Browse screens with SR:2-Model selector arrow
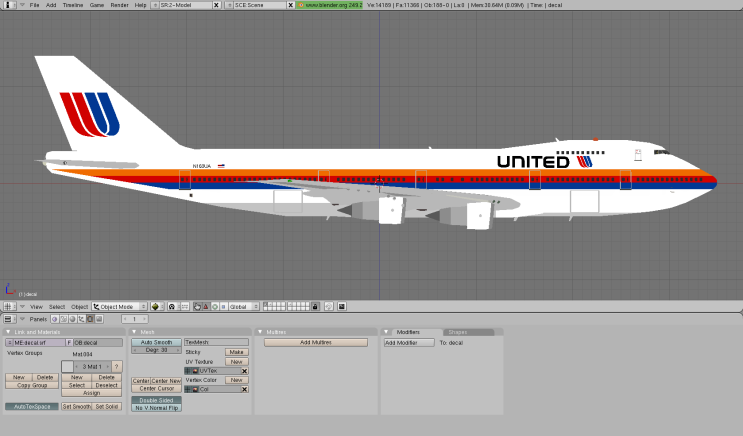 tap(155, 5)
